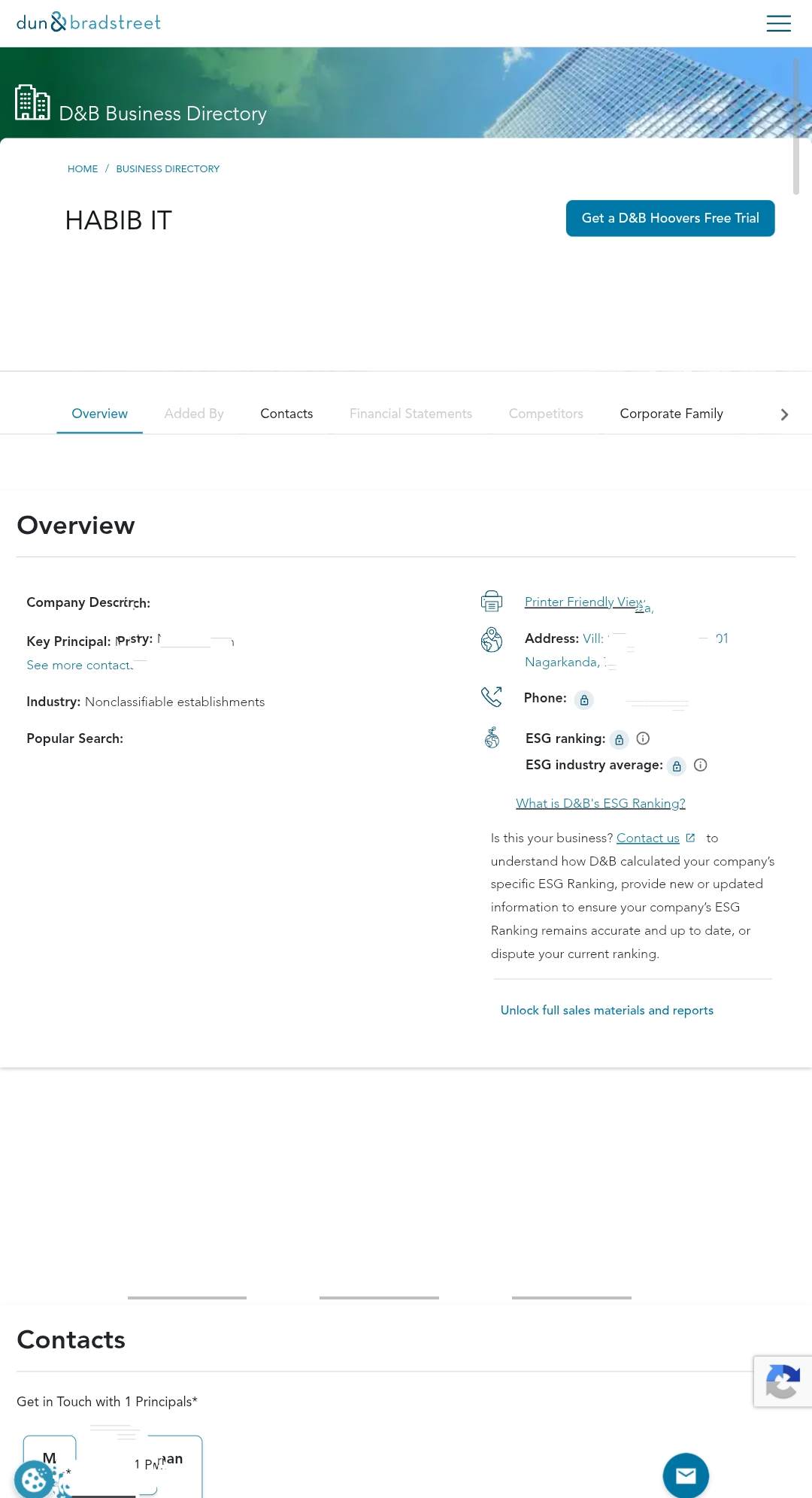Click the Dun & Bradstreet logo
Screen dimensions: 812x1498
(89, 23)
